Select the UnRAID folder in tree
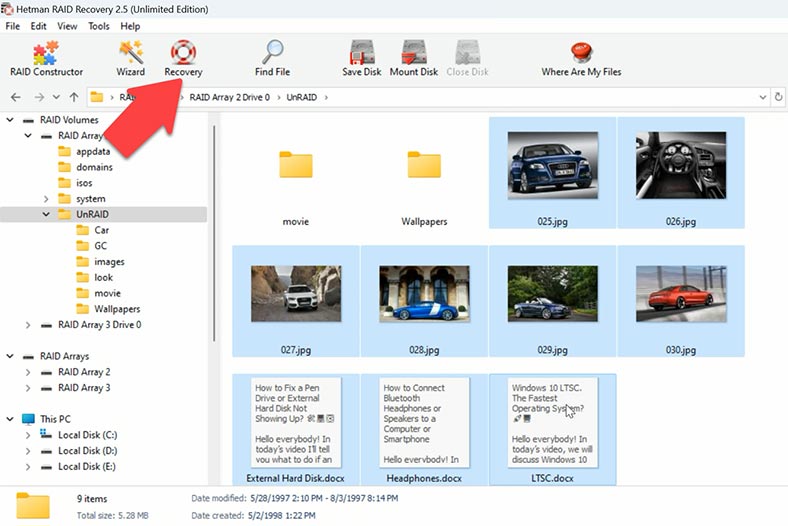 [x=92, y=215]
